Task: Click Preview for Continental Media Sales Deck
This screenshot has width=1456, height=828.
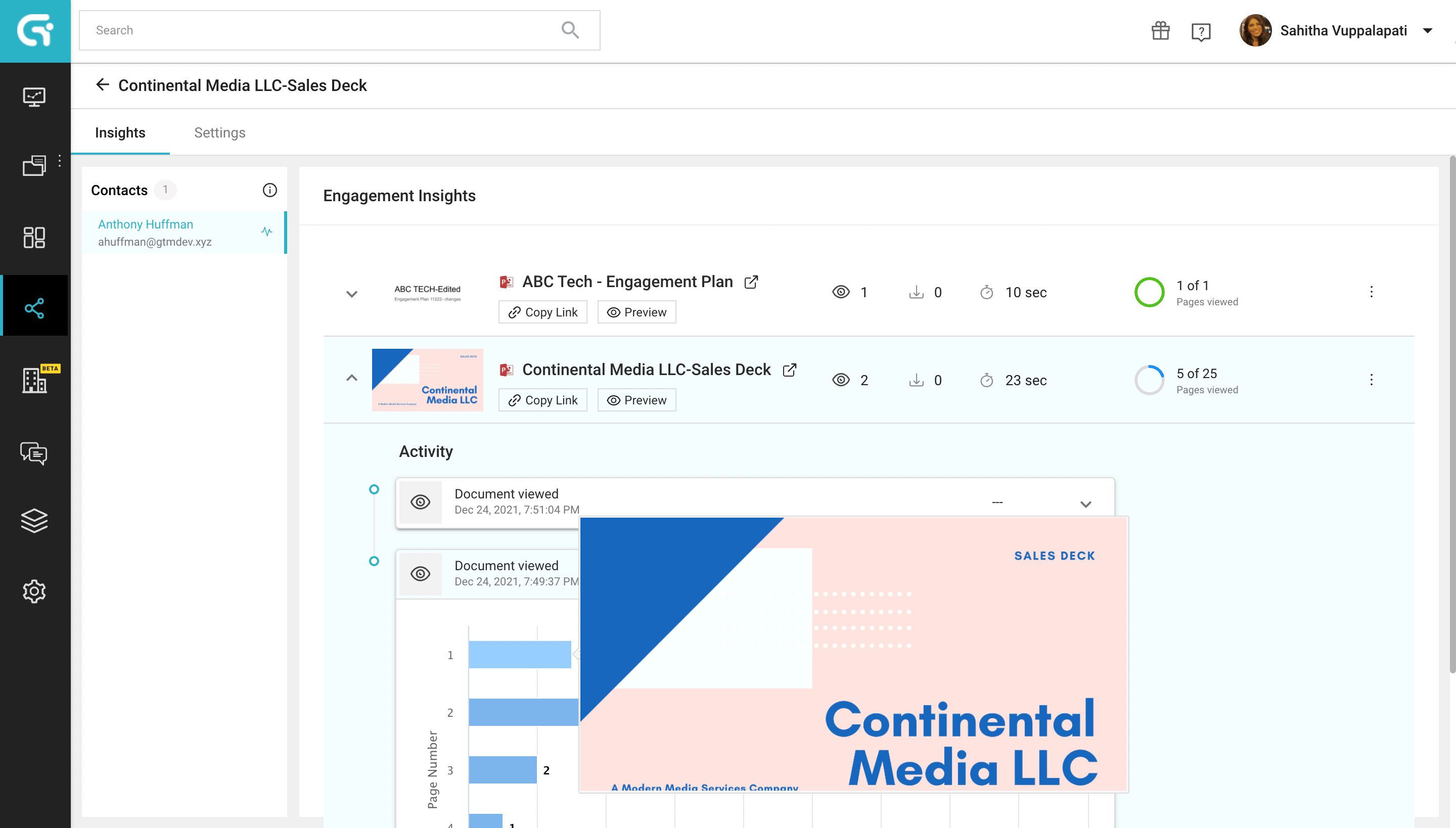Action: pos(636,400)
